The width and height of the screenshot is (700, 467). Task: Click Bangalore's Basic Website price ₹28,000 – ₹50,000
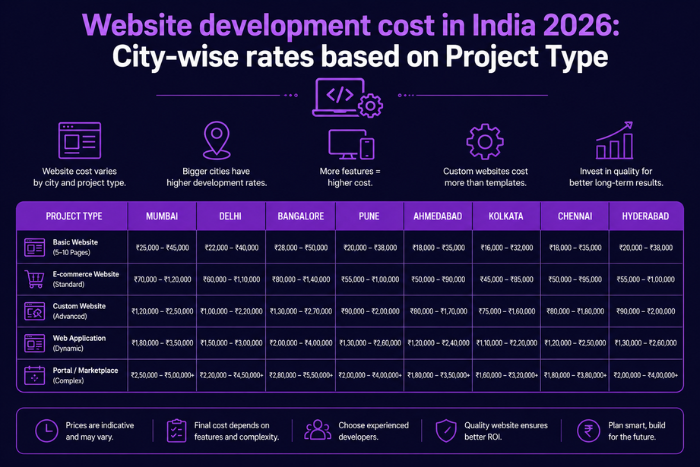pos(301,247)
